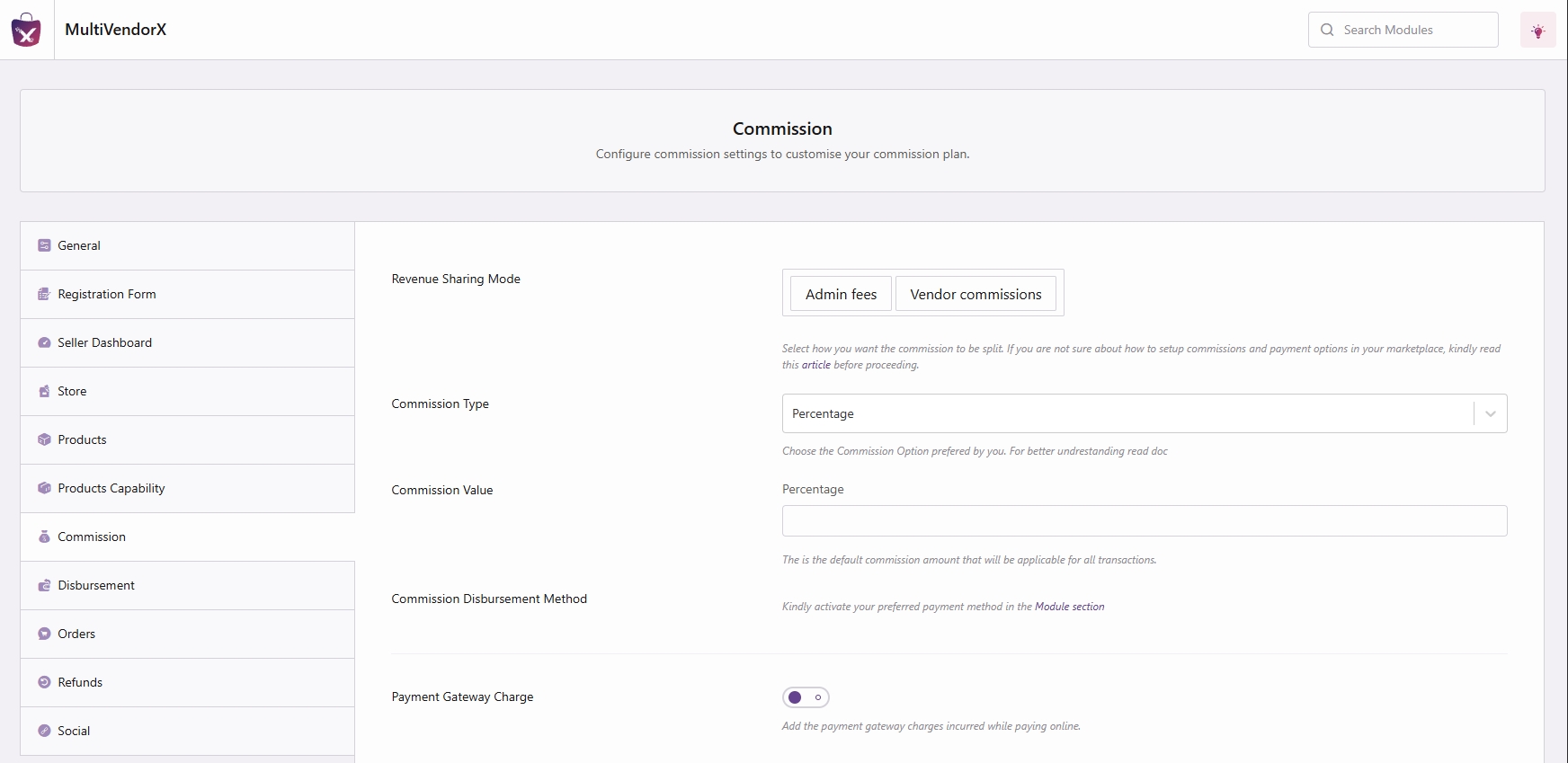Click the Disbursement wallet icon
Image resolution: width=1568 pixels, height=763 pixels.
44,585
